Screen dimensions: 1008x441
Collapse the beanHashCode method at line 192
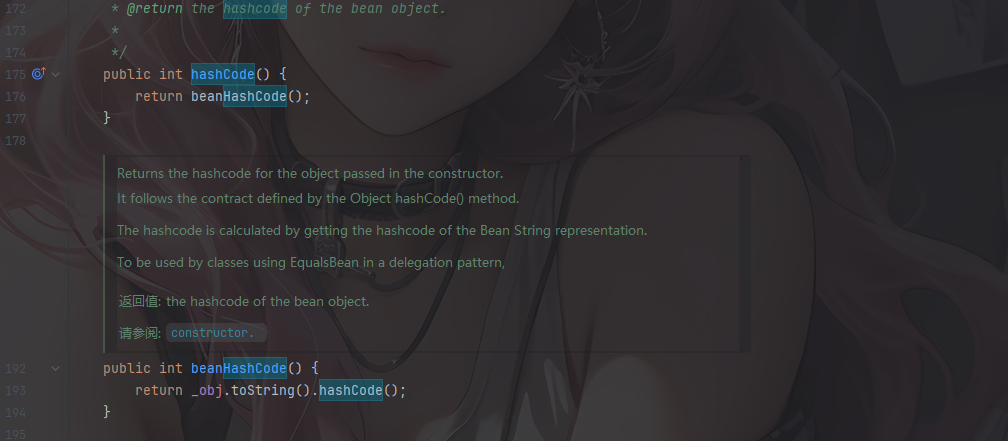click(56, 368)
